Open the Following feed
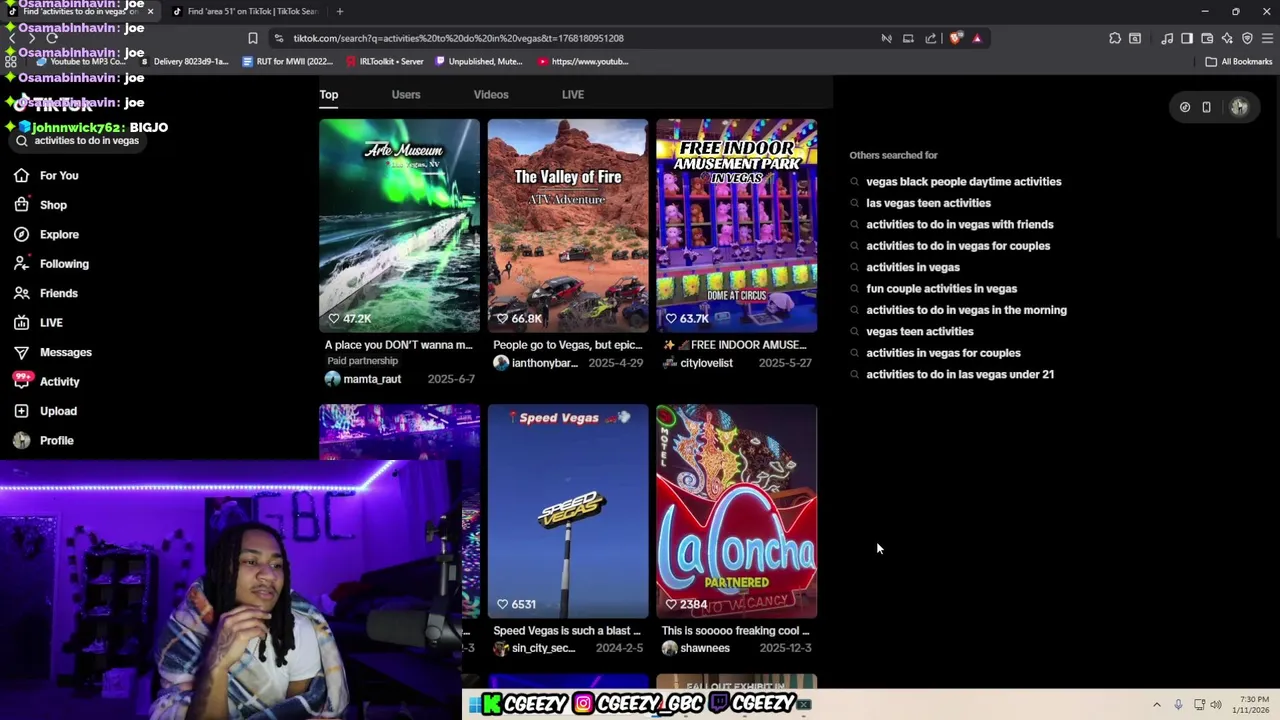This screenshot has height=720, width=1280. pyautogui.click(x=64, y=264)
